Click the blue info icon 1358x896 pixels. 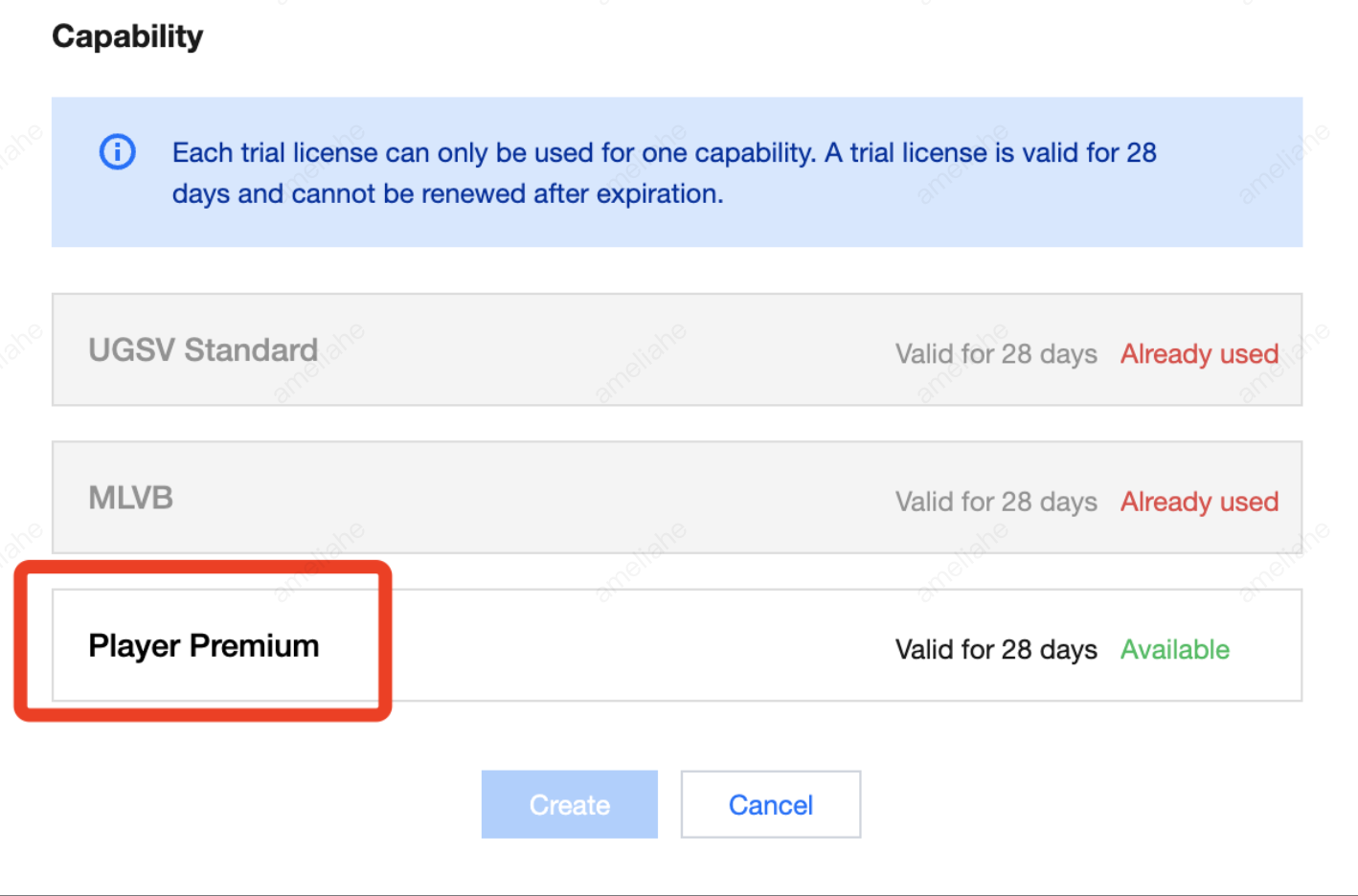118,152
